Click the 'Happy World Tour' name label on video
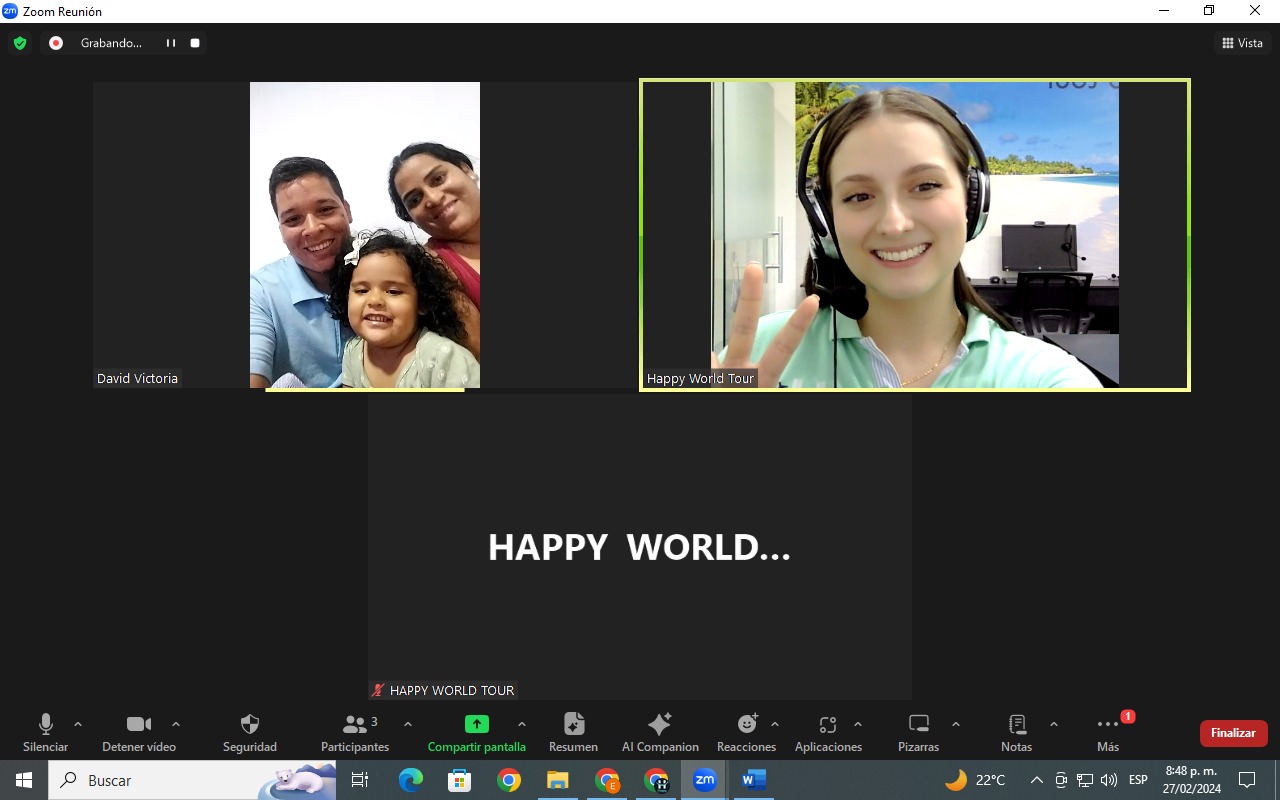The width and height of the screenshot is (1280, 800). click(700, 379)
